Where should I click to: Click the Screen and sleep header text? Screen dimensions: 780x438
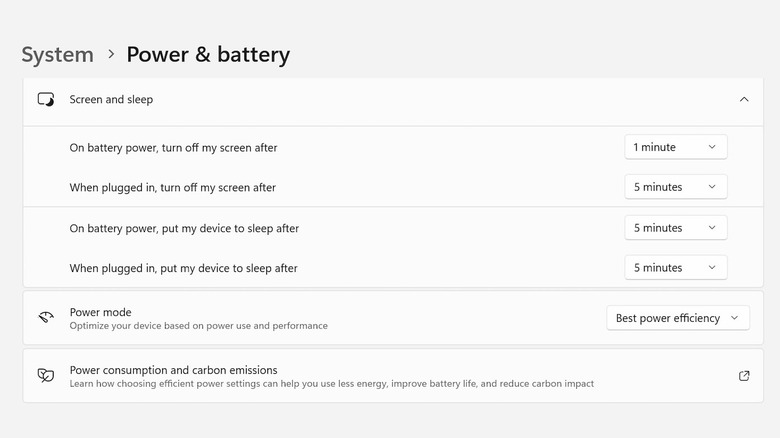[x=111, y=100]
